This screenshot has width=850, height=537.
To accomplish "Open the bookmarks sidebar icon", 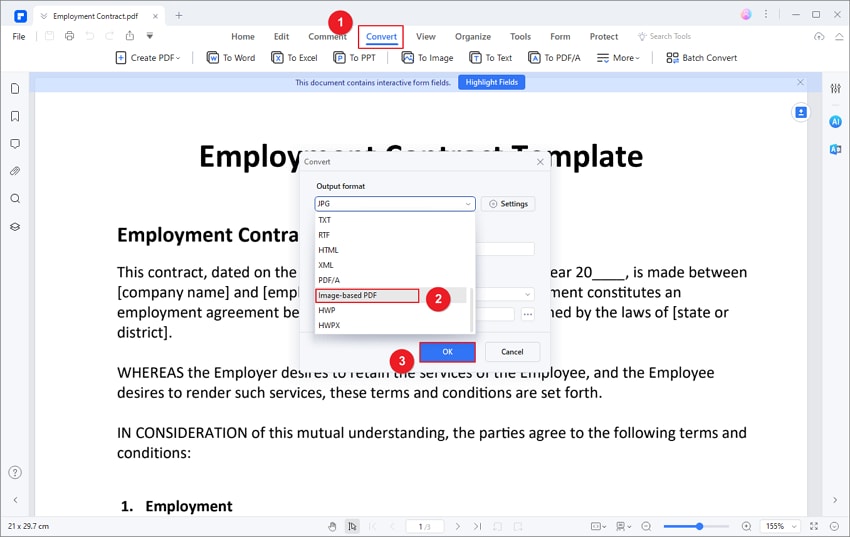I will click(x=15, y=116).
